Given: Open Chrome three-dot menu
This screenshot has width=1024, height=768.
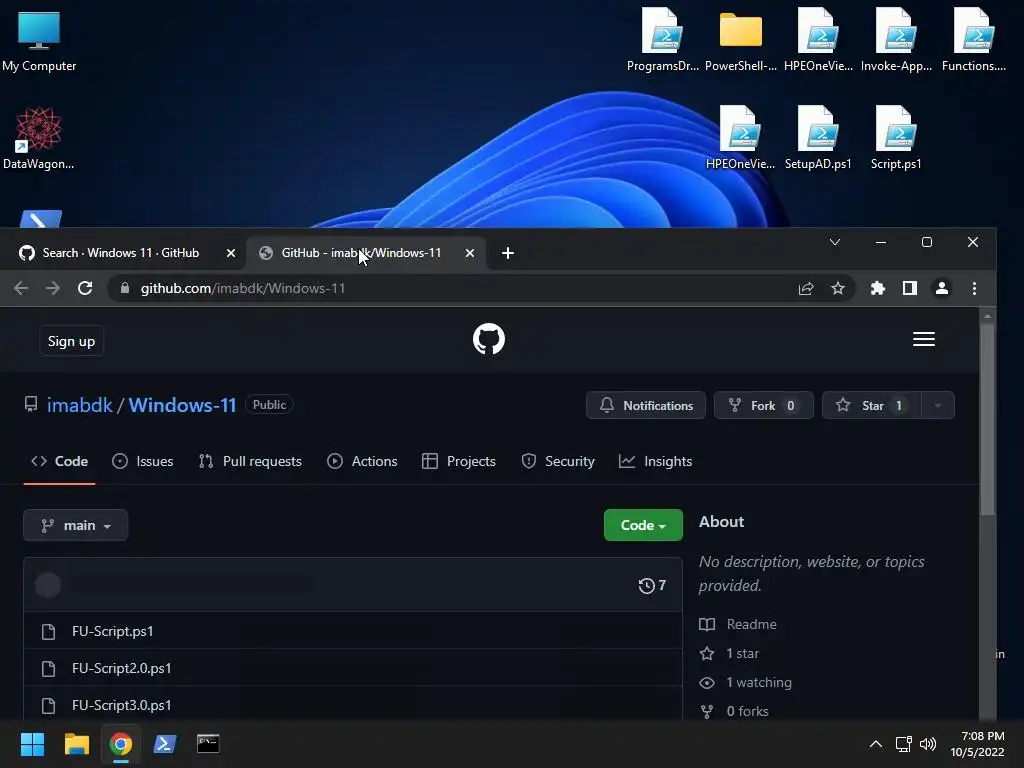Looking at the screenshot, I should 974,288.
